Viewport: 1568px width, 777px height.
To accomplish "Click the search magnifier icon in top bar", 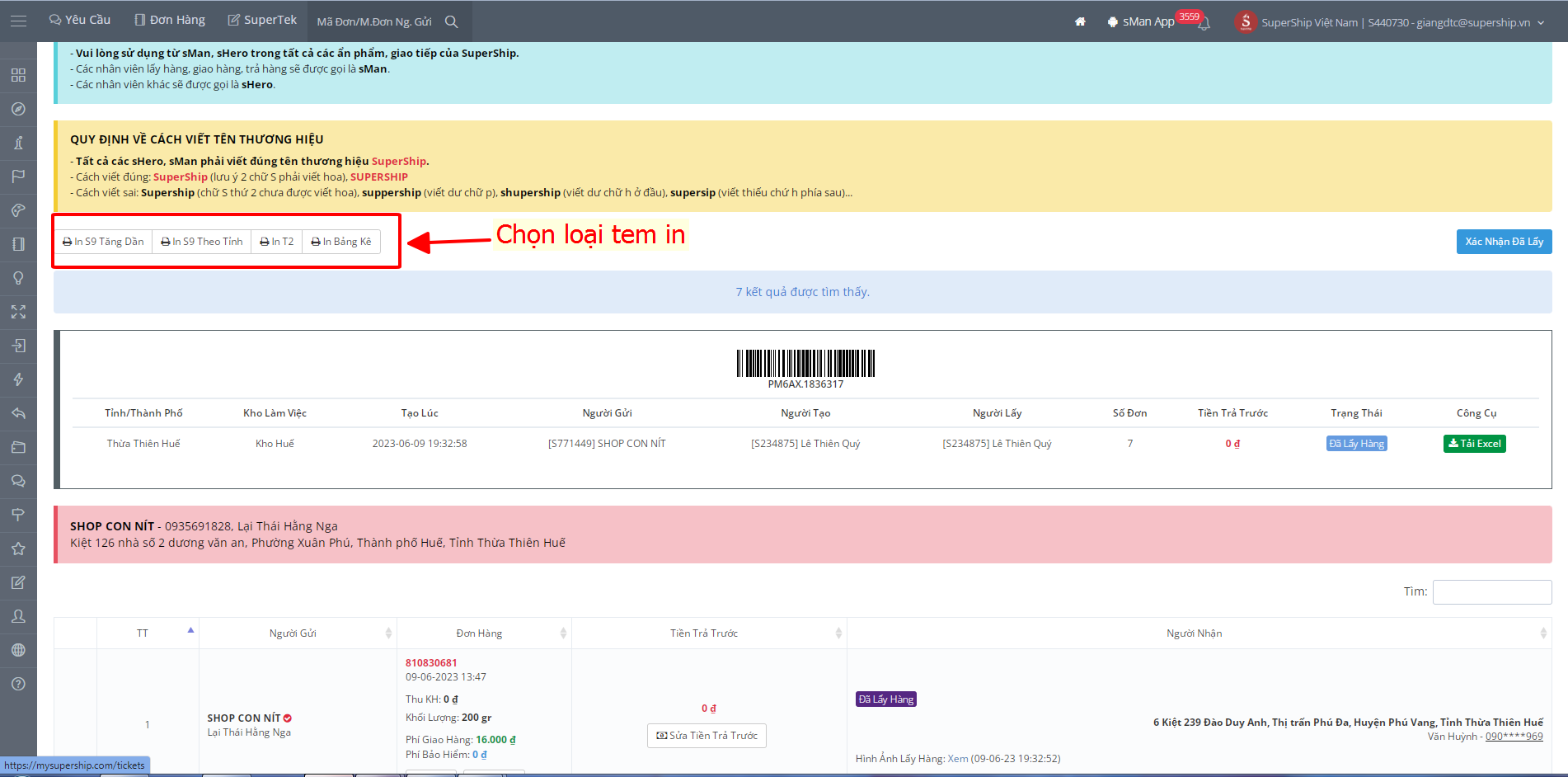I will click(x=452, y=21).
